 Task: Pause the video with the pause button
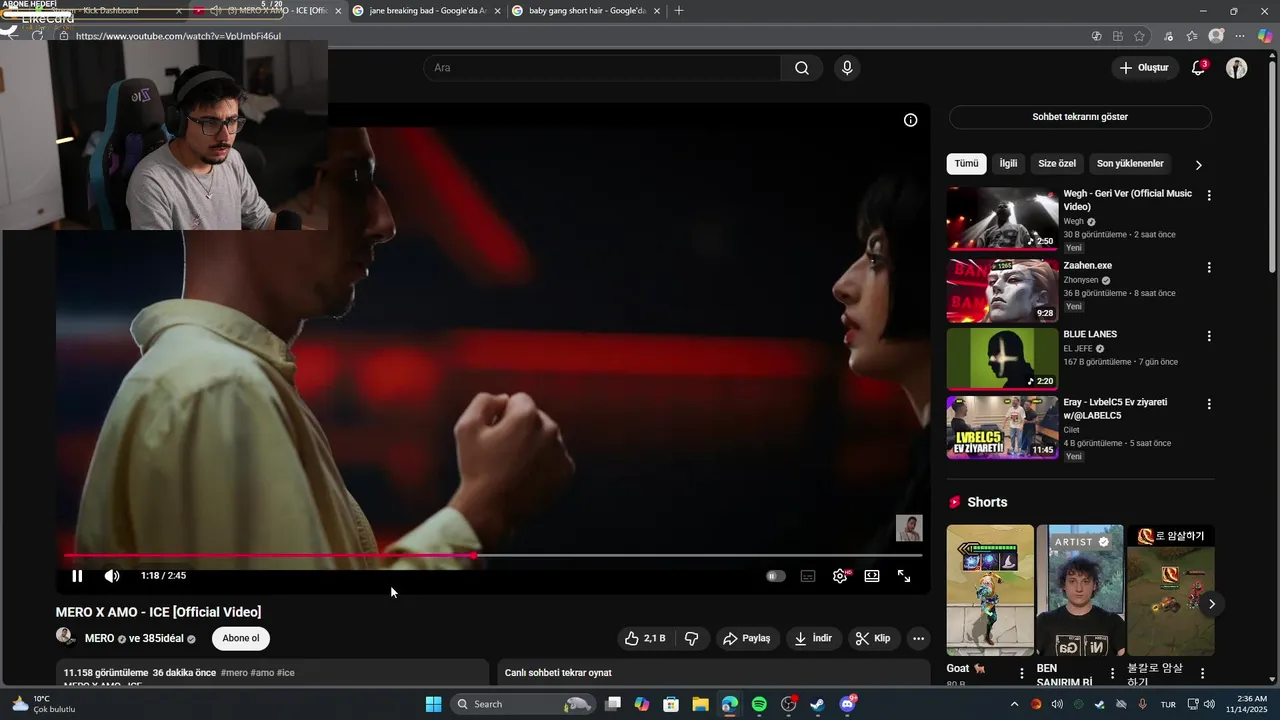click(77, 576)
